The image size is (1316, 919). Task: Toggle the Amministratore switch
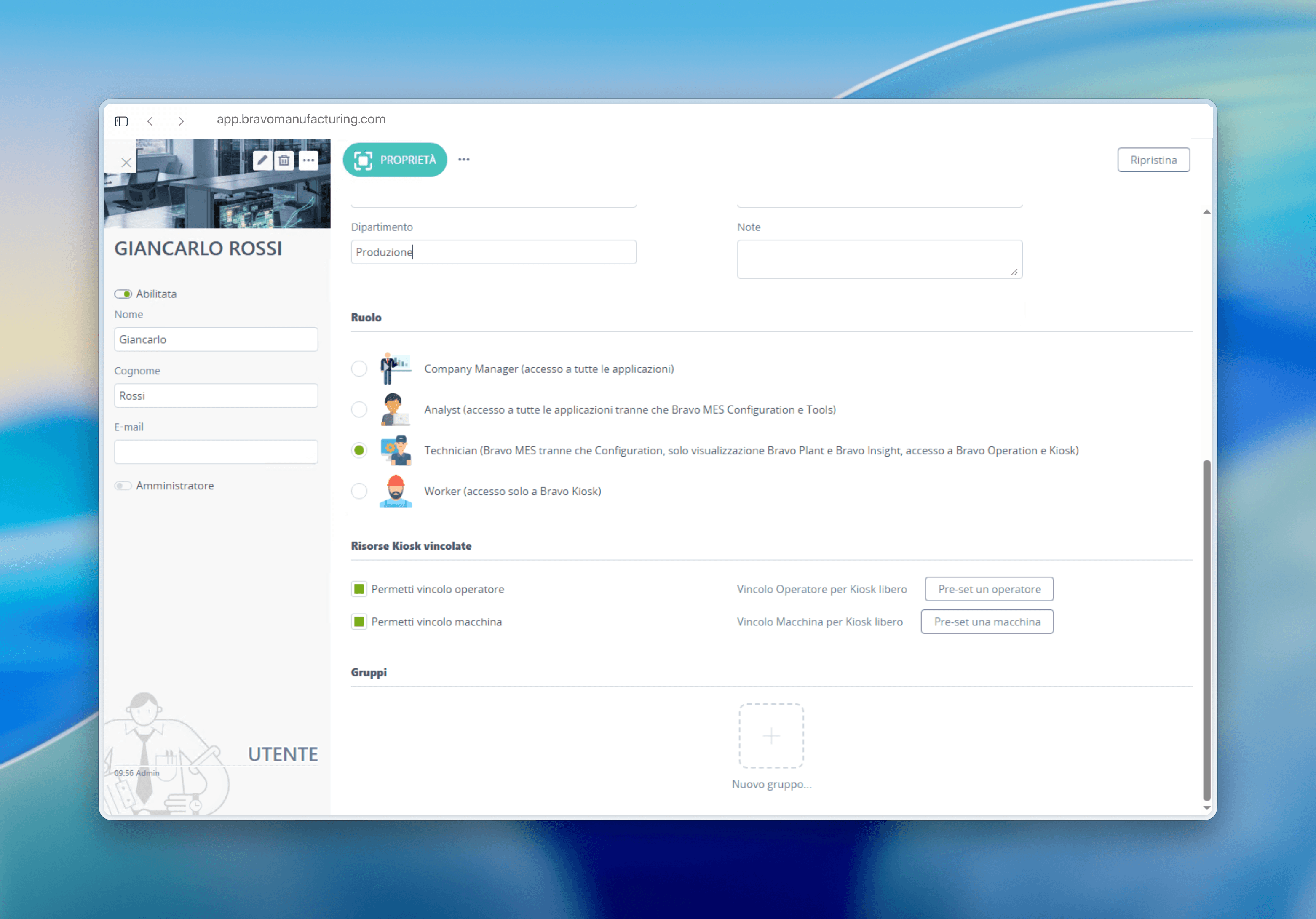(123, 486)
